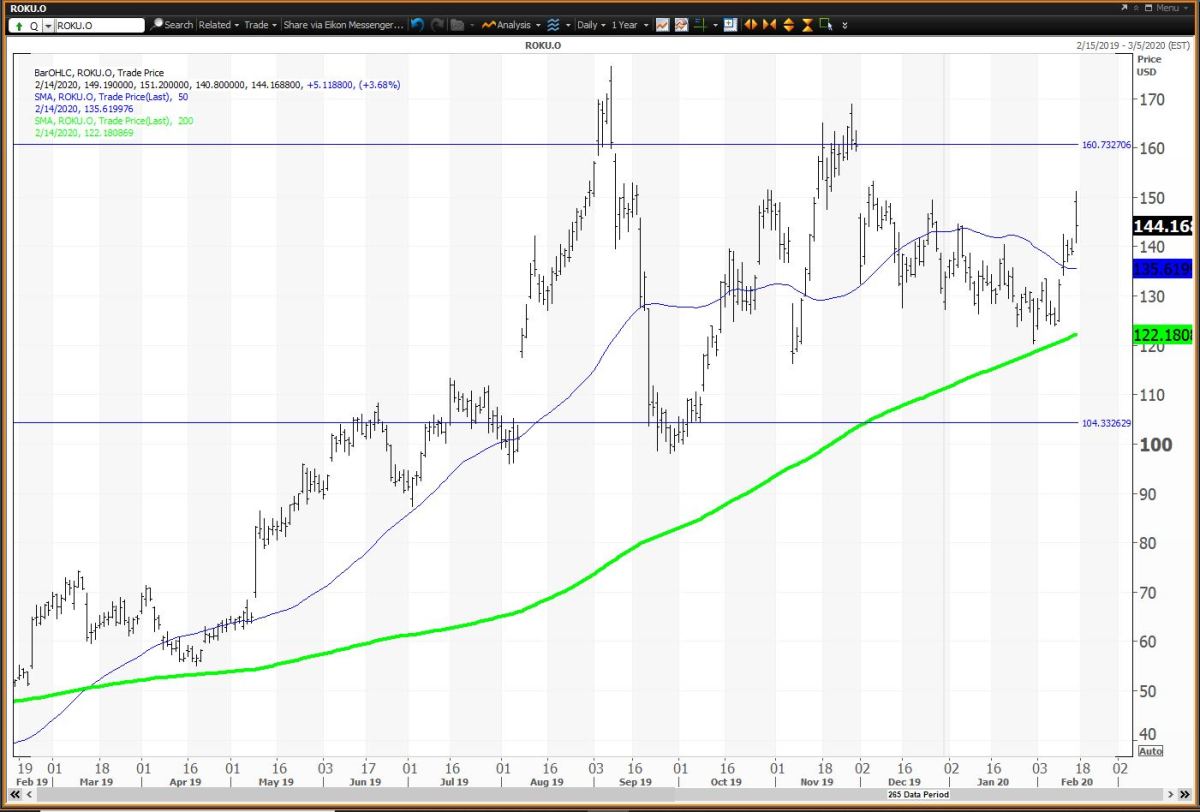This screenshot has width=1200, height=812.
Task: Click the undo arrow icon
Action: [x=417, y=24]
